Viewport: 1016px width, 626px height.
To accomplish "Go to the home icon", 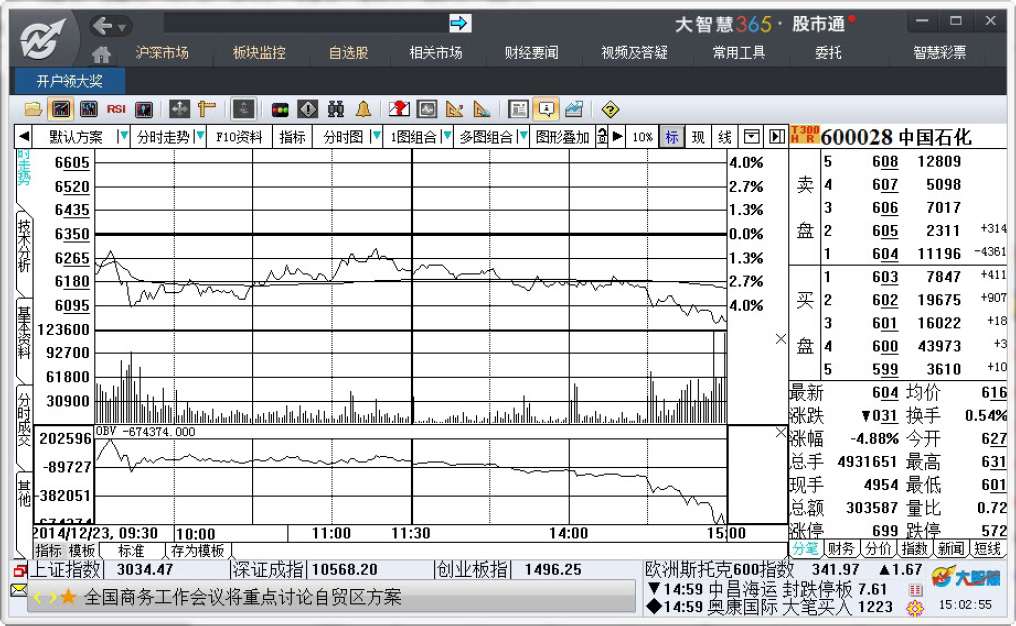I will click(101, 54).
